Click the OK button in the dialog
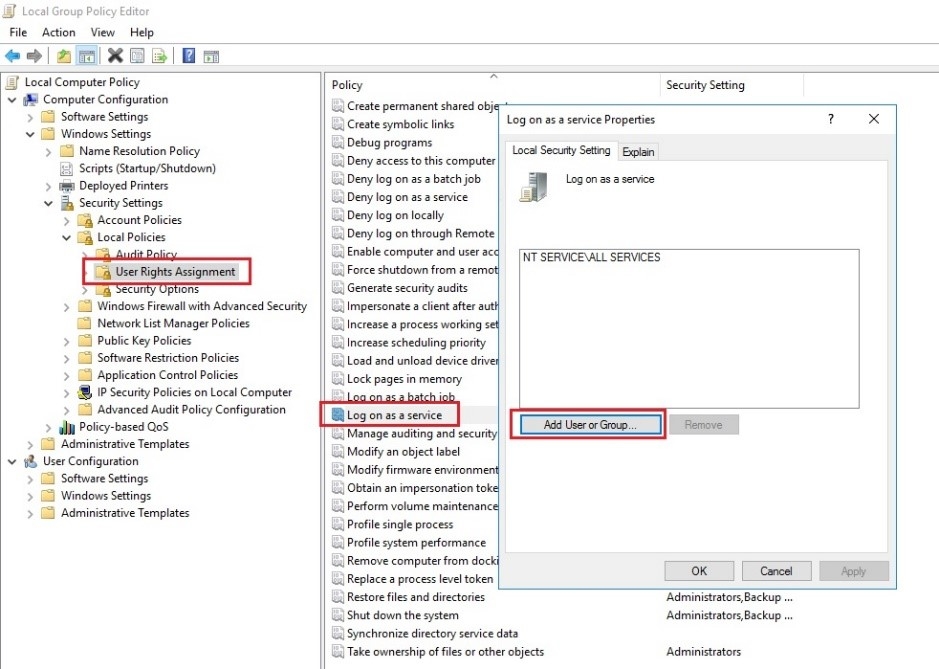 pos(698,570)
